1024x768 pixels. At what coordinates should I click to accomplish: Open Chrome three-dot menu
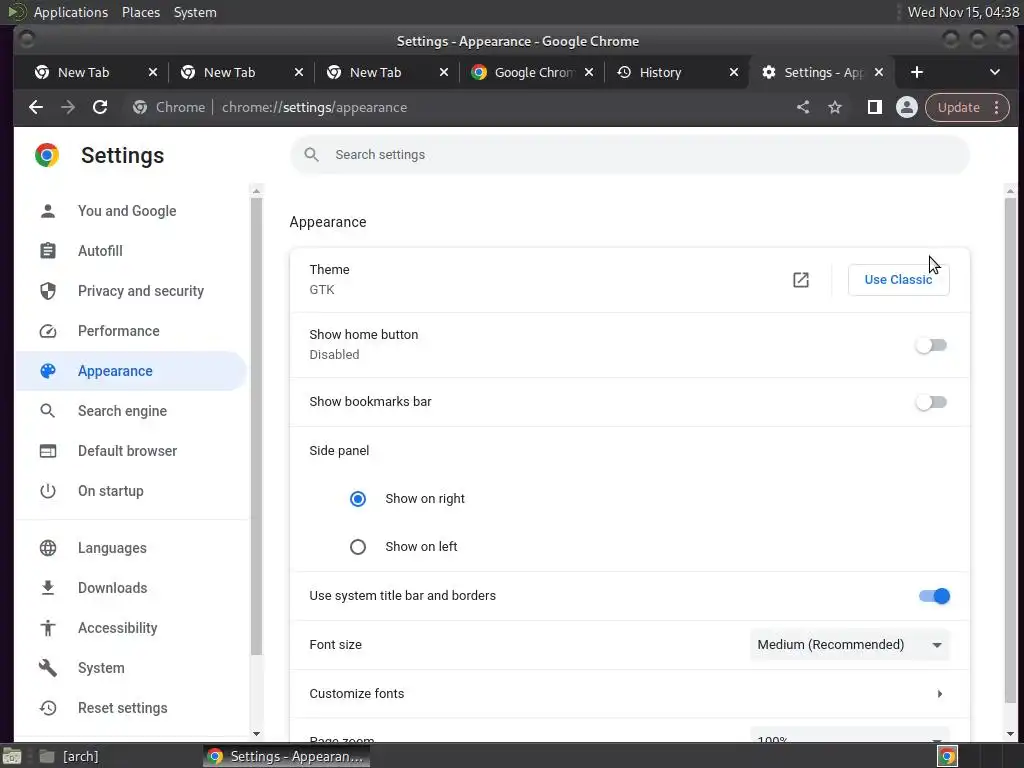pyautogui.click(x=997, y=107)
